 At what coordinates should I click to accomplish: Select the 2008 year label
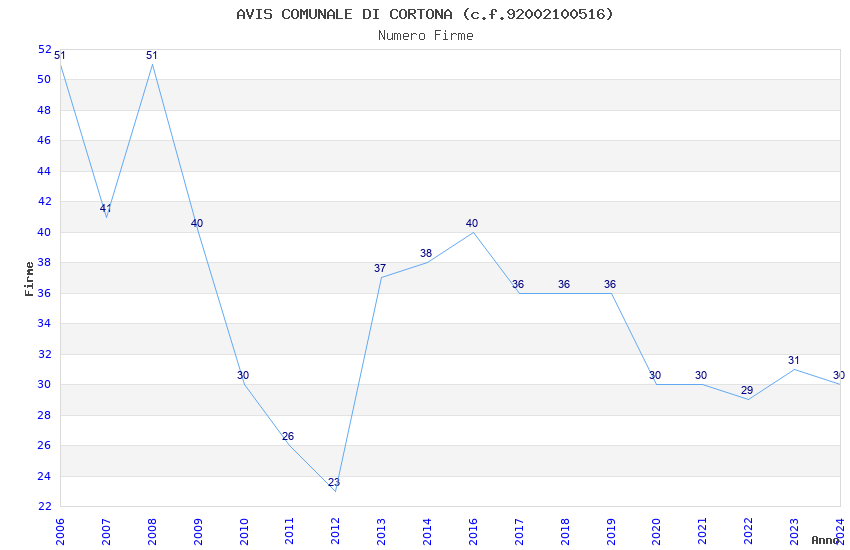coord(152,531)
